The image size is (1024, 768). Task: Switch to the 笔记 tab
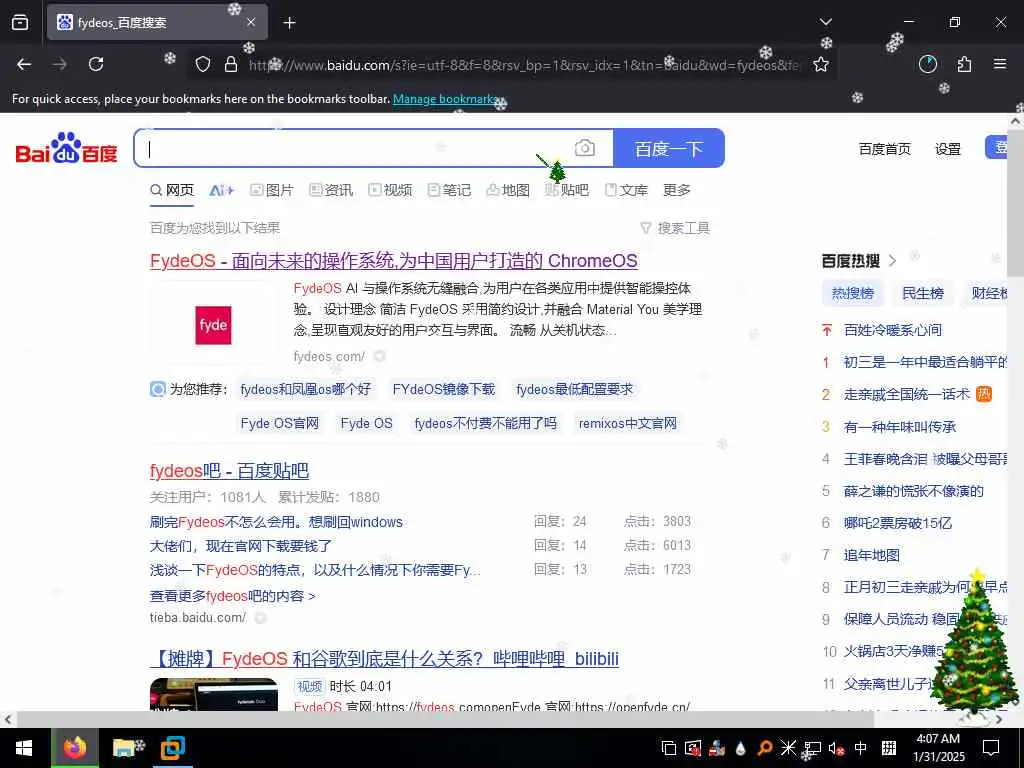[449, 190]
